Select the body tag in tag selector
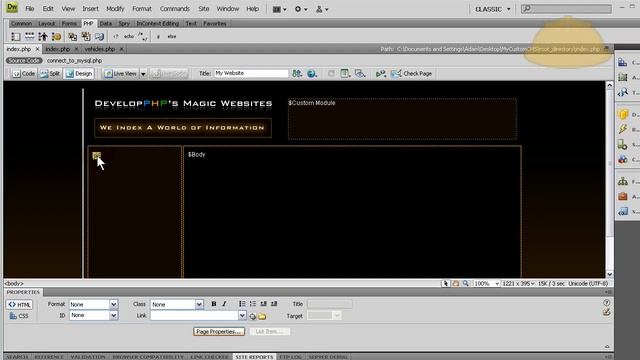Screen dimensions: 640x360 14,283
